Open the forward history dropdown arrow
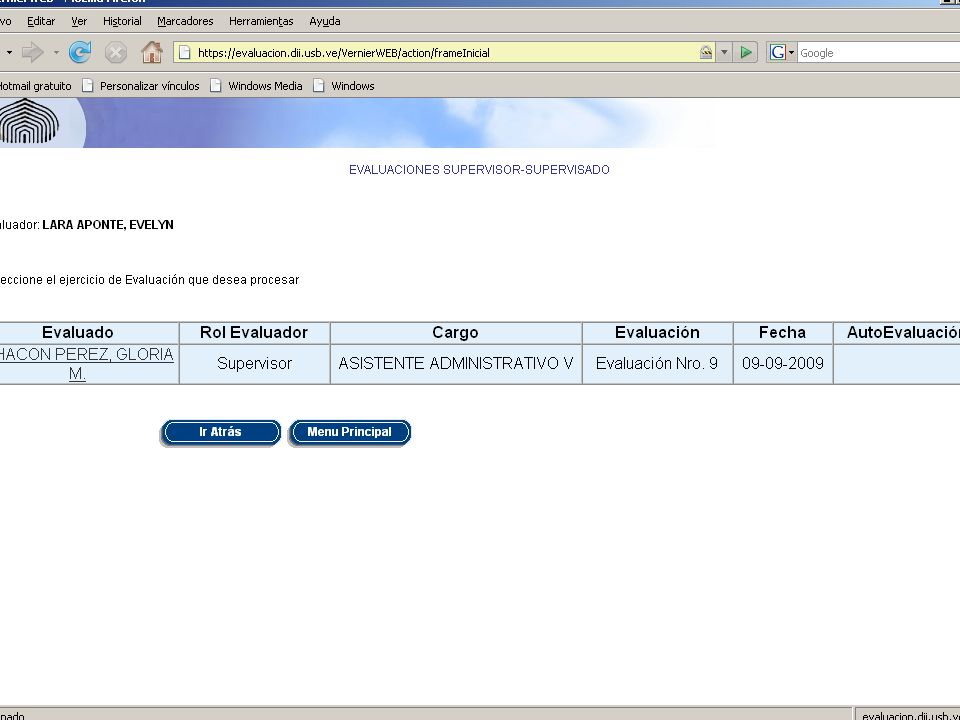 pyautogui.click(x=56, y=53)
